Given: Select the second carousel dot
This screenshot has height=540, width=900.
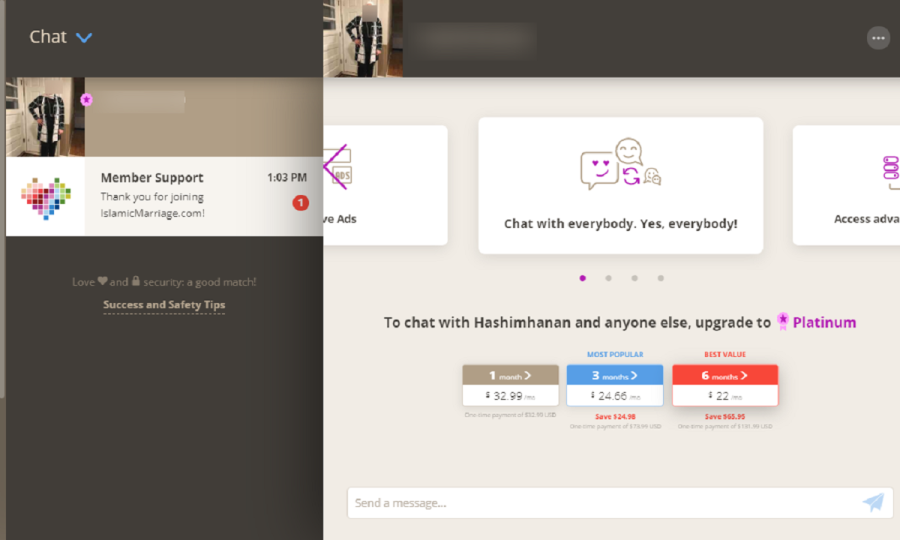Looking at the screenshot, I should (608, 278).
